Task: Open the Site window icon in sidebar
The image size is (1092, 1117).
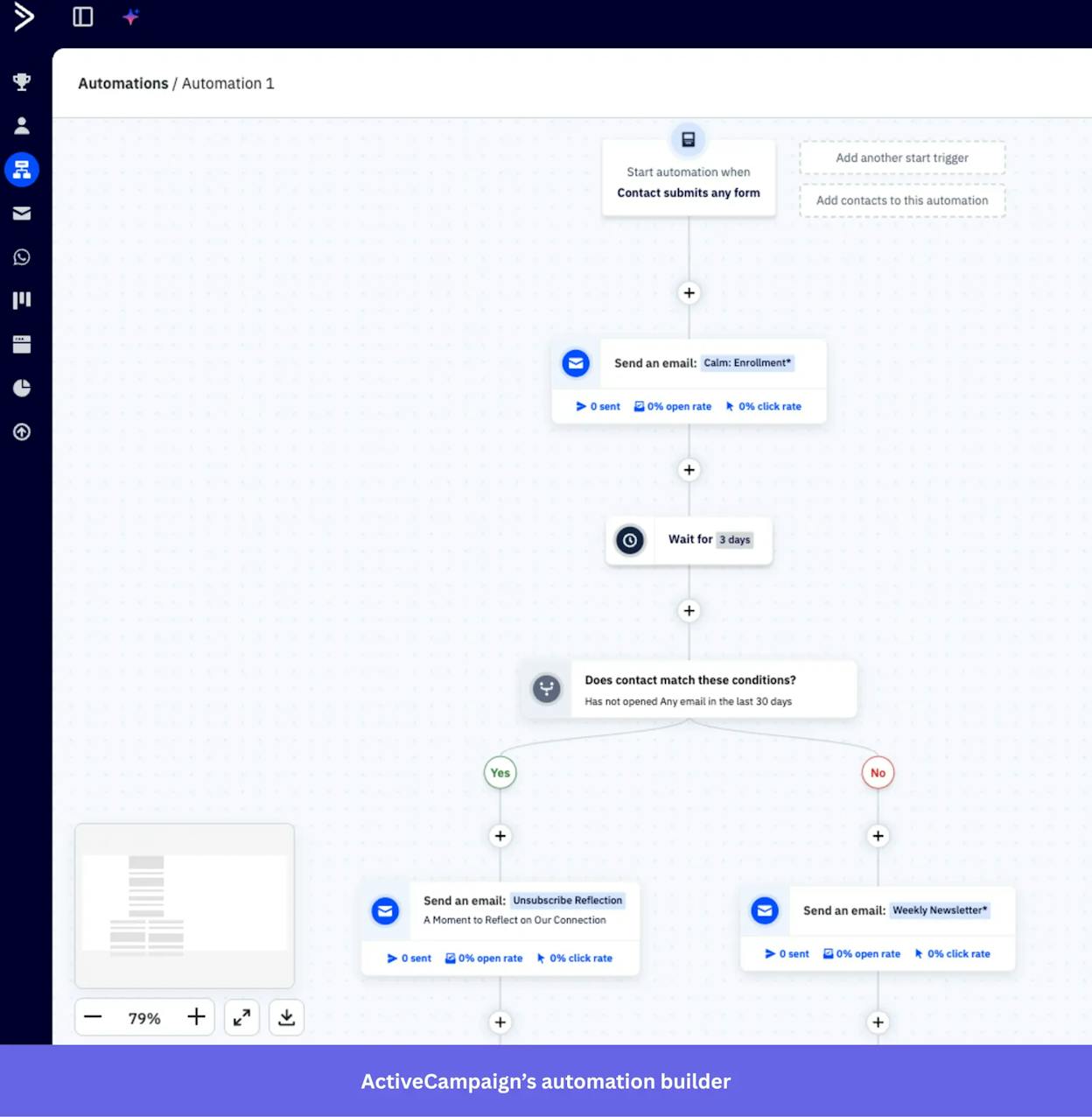Action: coord(22,344)
